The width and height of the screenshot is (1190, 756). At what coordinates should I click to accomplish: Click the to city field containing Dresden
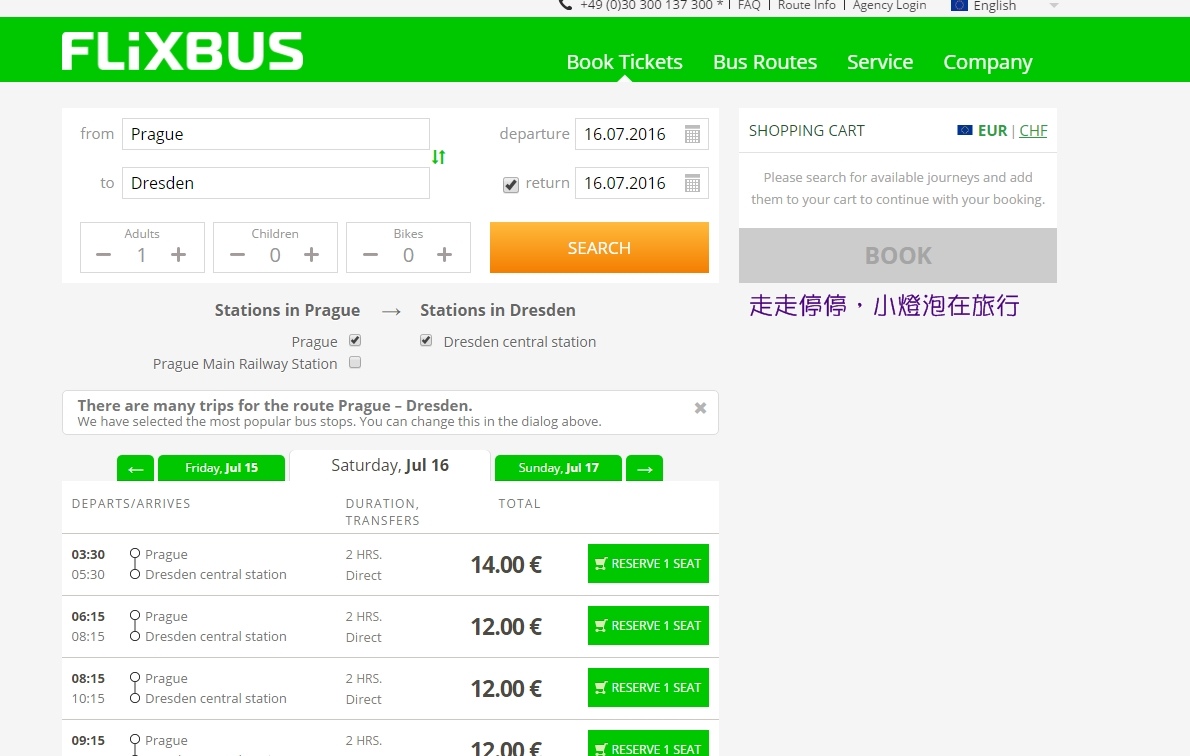[275, 184]
